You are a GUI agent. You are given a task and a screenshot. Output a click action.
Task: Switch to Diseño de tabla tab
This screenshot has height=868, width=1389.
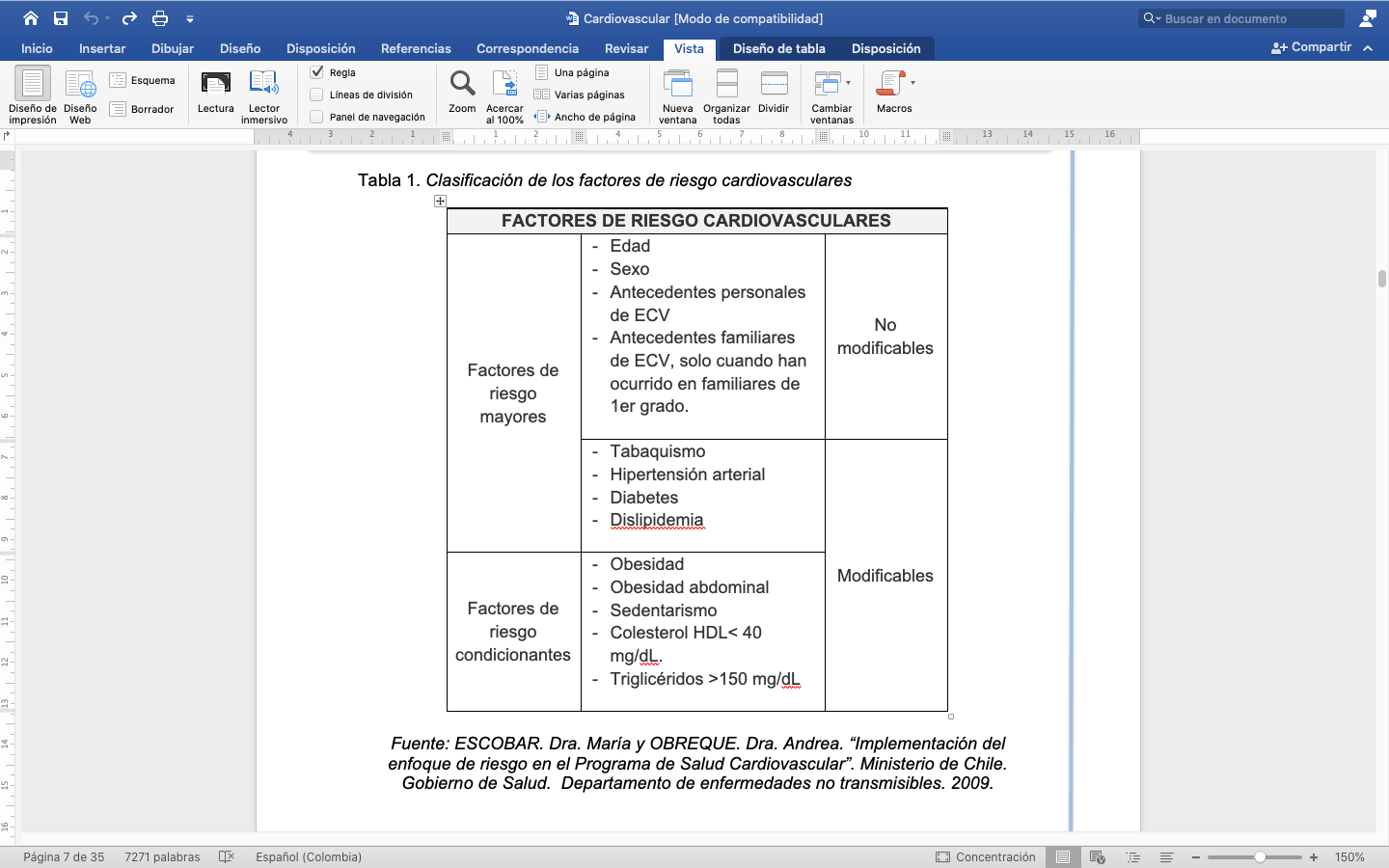[x=778, y=48]
